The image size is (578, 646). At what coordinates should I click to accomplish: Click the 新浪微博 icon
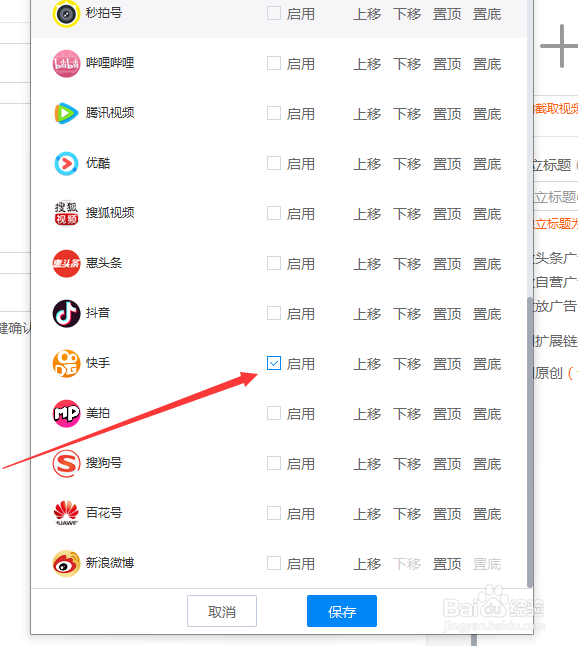click(66, 563)
